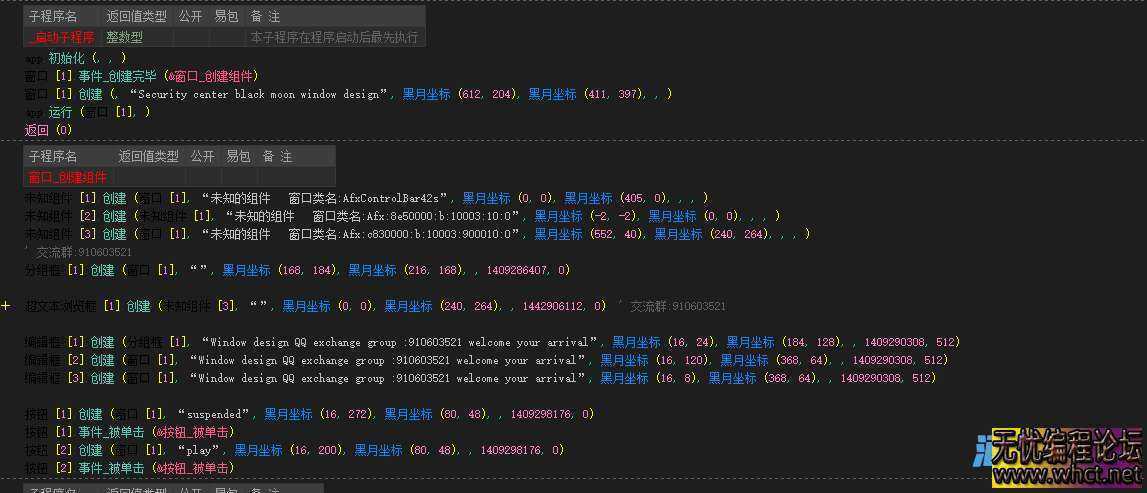Click the 备注 text of the startup subroutine
Screen dimensions: 1147x493
(334, 37)
